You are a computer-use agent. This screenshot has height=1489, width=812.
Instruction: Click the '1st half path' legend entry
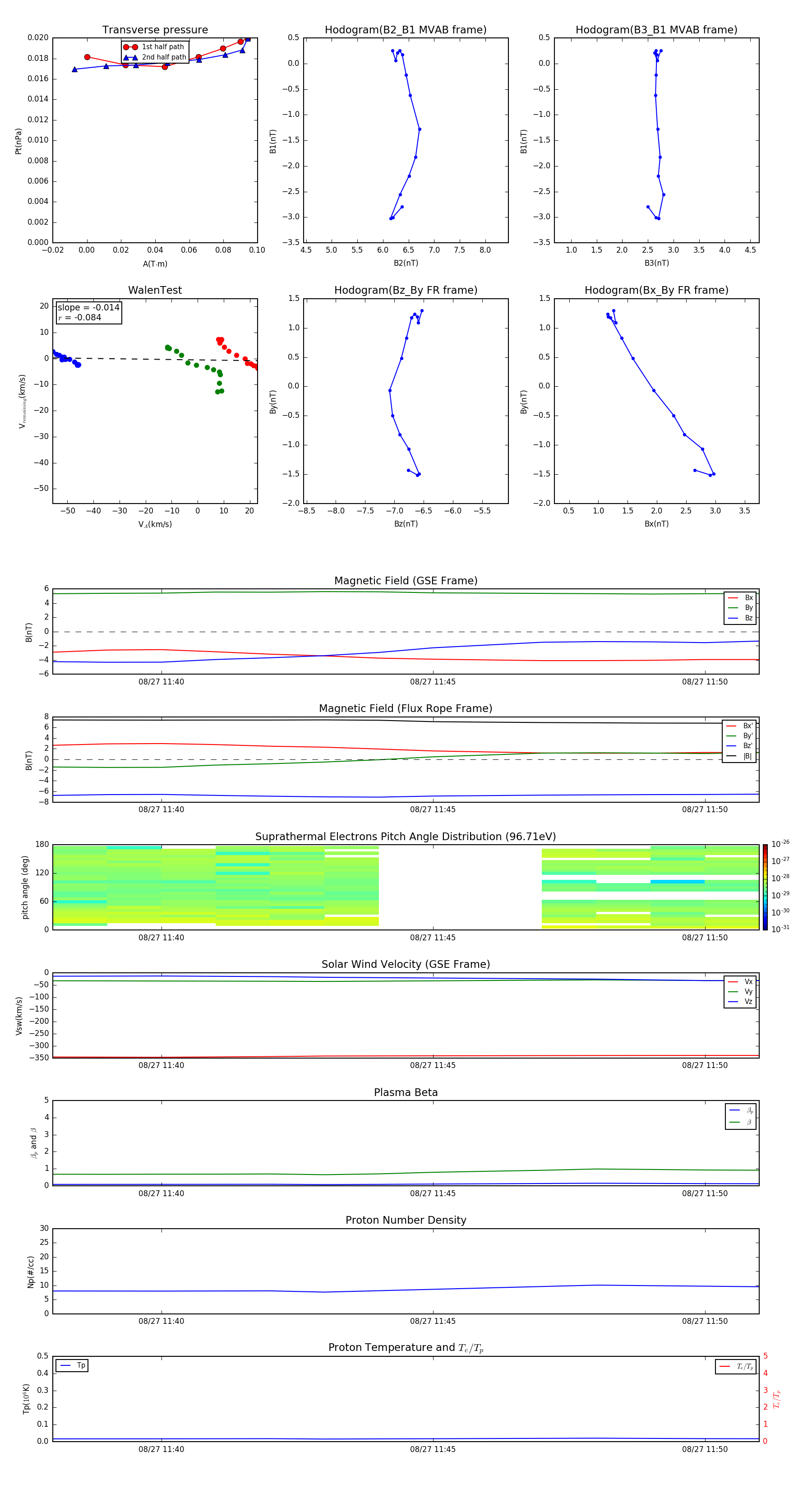[x=154, y=47]
